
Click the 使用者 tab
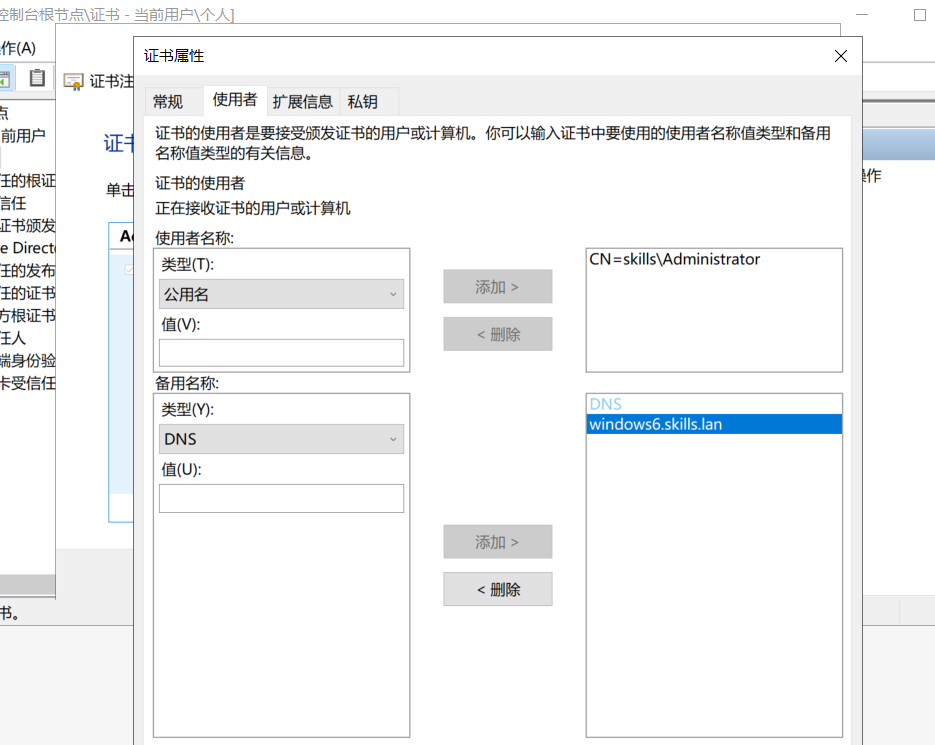click(235, 100)
